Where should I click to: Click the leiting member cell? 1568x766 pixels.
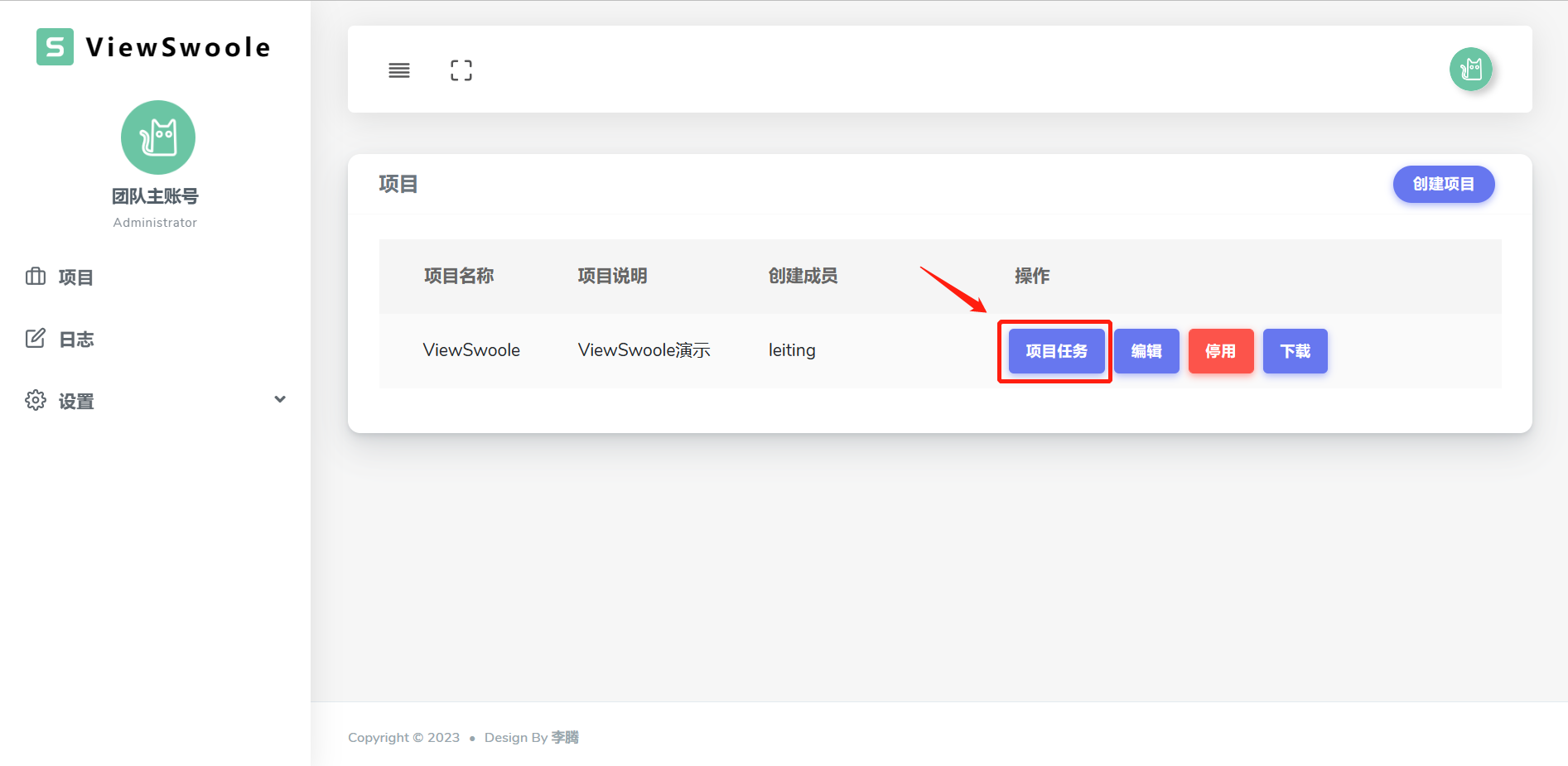[x=792, y=350]
